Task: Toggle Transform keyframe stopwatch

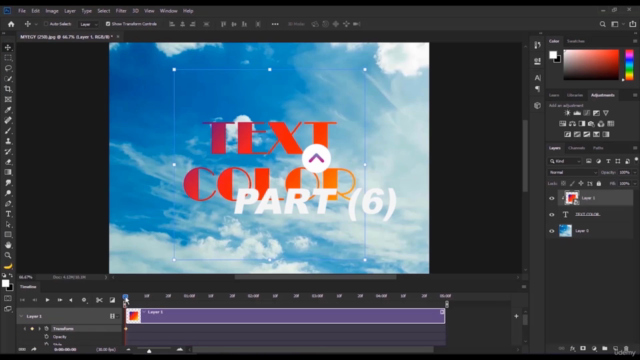Action: coord(47,329)
